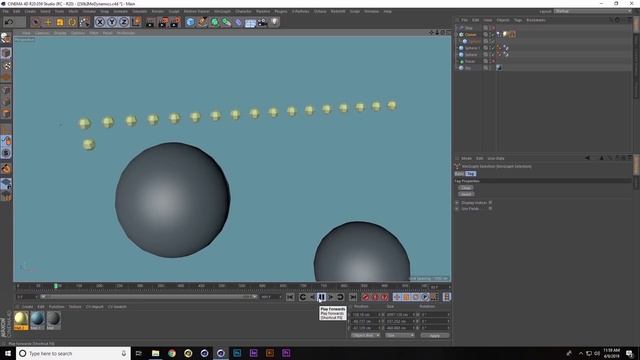Select the Cloner object in Object Manager

471,35
